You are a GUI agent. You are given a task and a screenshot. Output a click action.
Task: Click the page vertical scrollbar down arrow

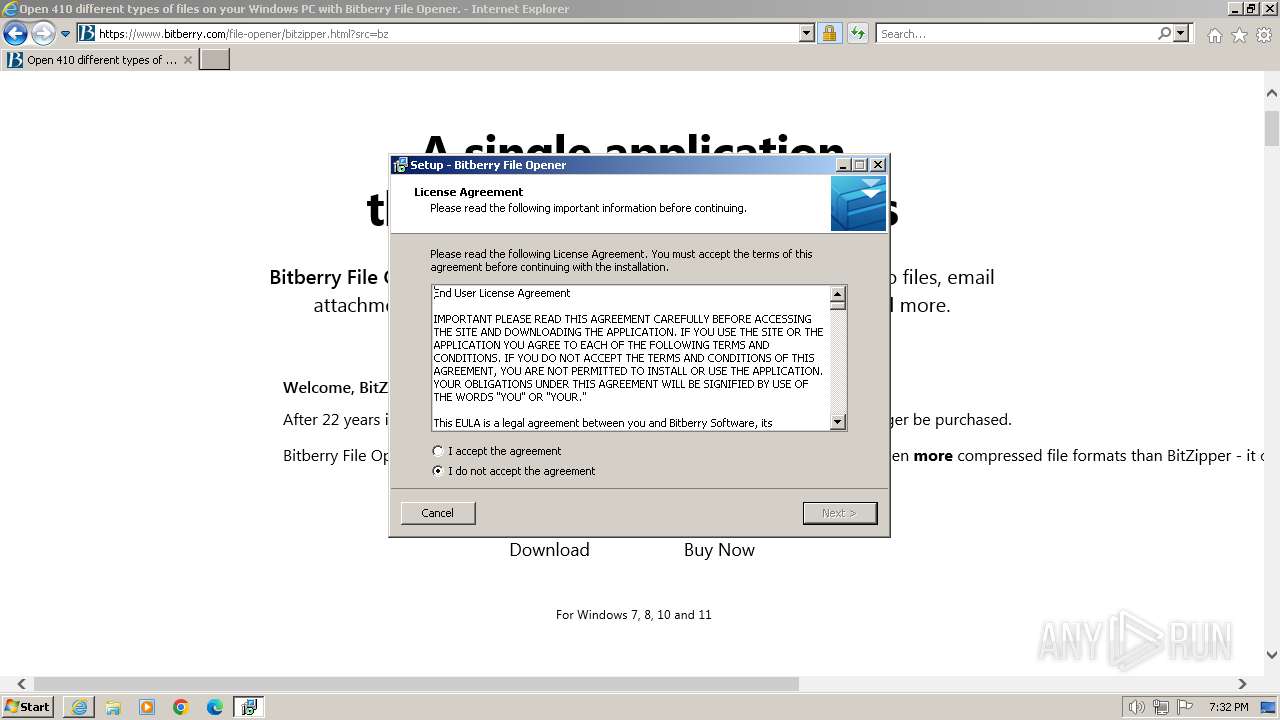tap(1272, 656)
